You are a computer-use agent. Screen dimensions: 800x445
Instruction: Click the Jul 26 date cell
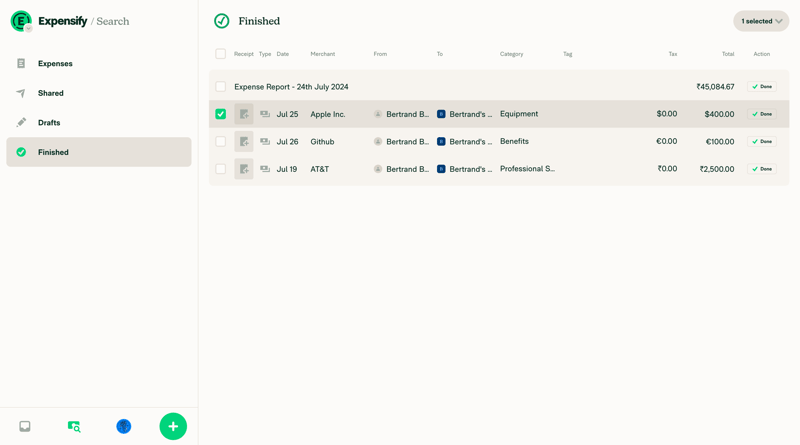click(287, 141)
